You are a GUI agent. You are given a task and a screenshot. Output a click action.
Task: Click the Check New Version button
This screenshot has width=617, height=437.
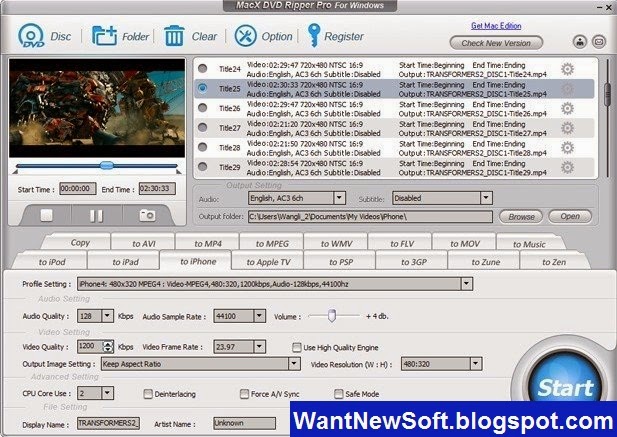(x=496, y=43)
